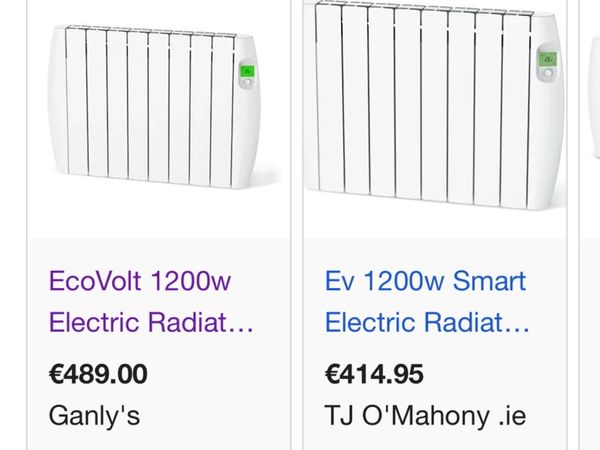The height and width of the screenshot is (450, 600).
Task: Click the LCD display on Ev Smart radiator
Action: 548,60
